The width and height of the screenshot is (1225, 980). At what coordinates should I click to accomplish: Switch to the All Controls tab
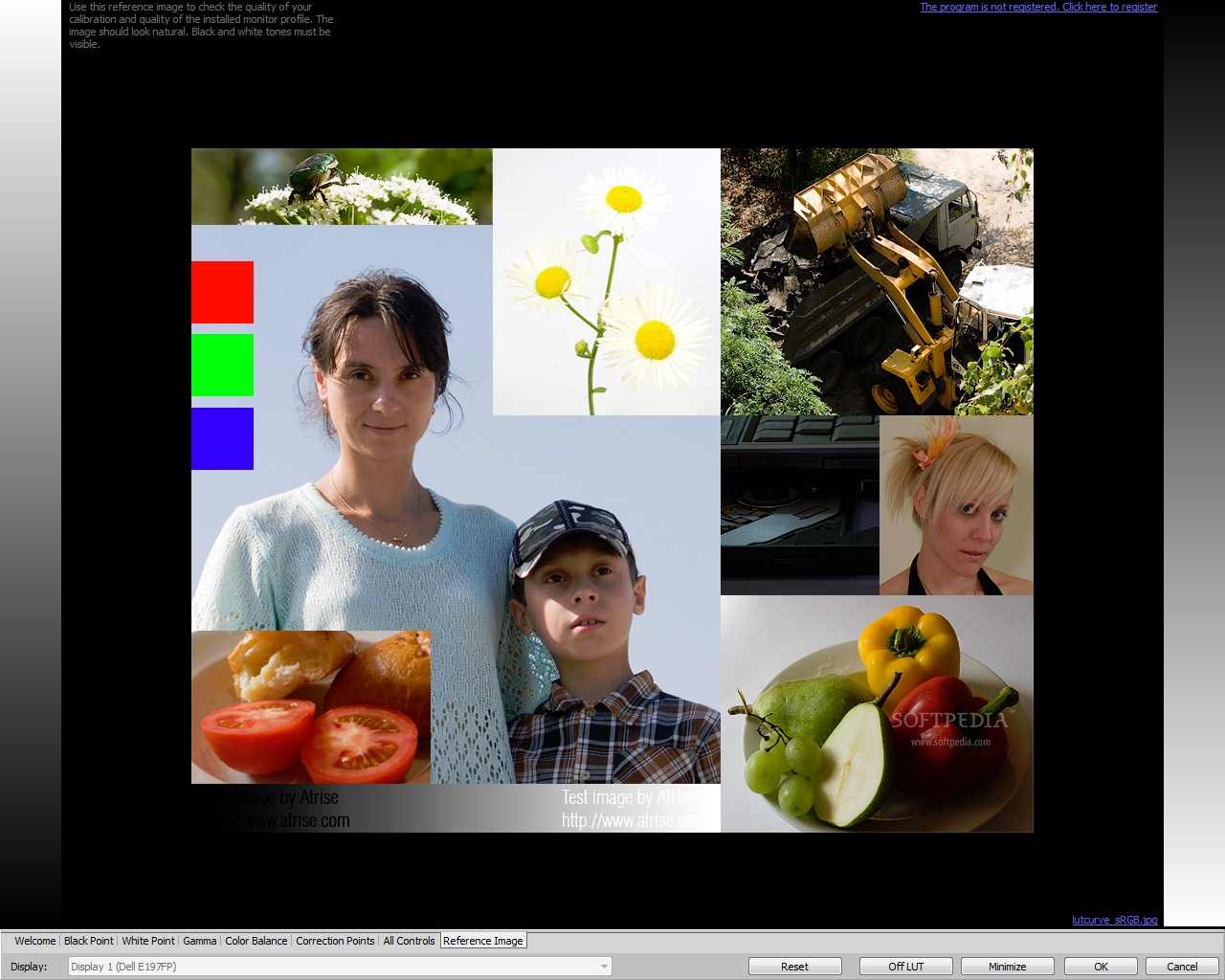click(x=409, y=941)
